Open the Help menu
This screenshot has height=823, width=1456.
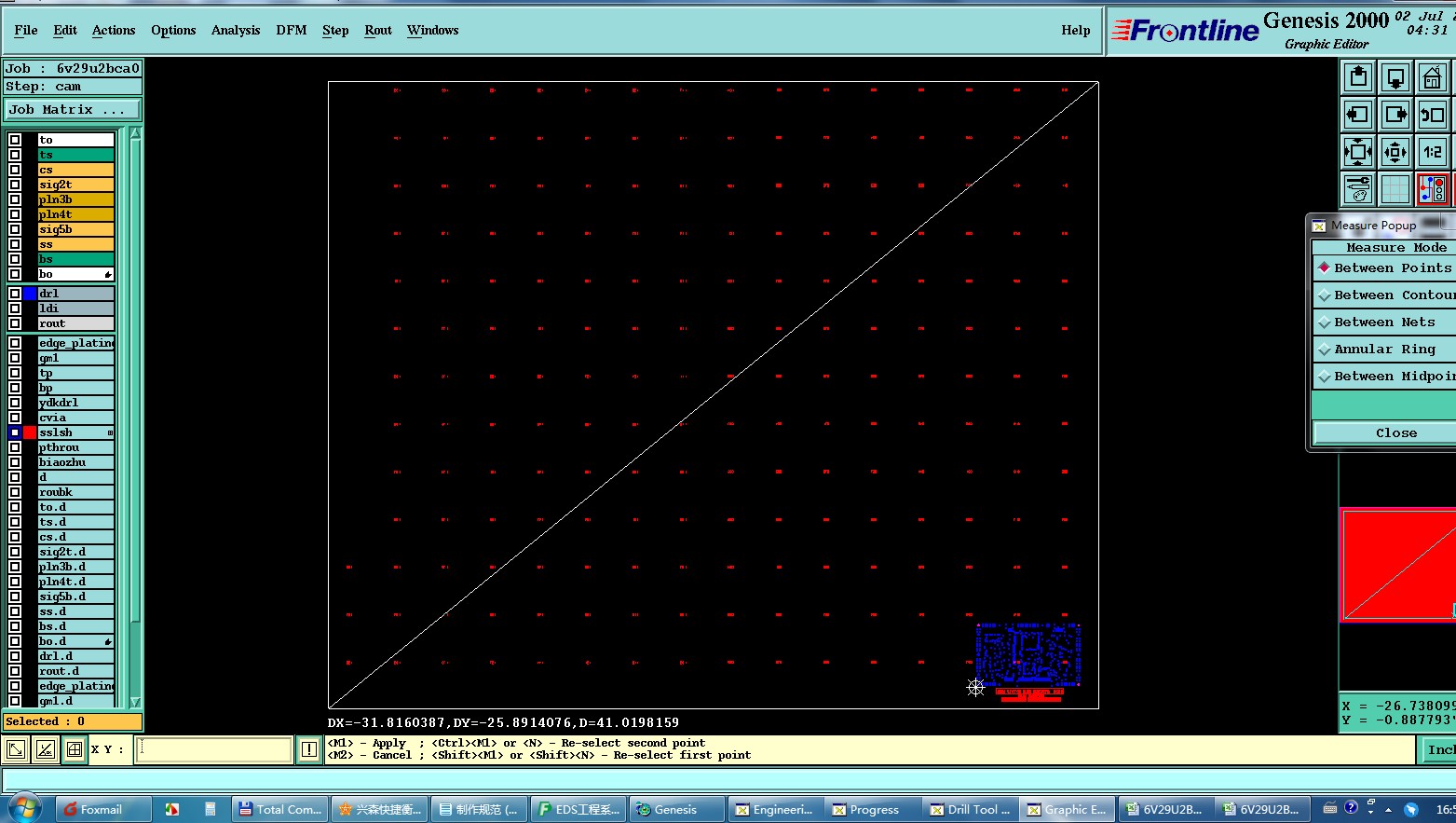point(1076,30)
